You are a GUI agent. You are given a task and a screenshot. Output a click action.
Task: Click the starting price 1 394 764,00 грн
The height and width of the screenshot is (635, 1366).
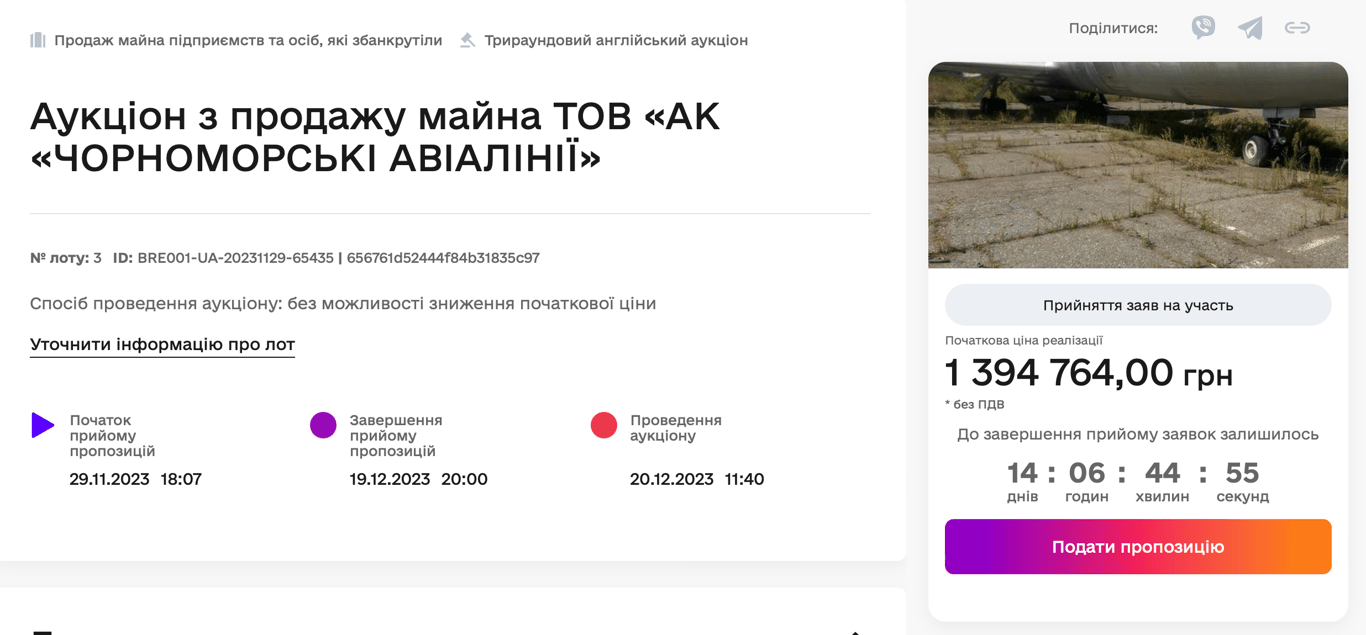pos(1089,373)
